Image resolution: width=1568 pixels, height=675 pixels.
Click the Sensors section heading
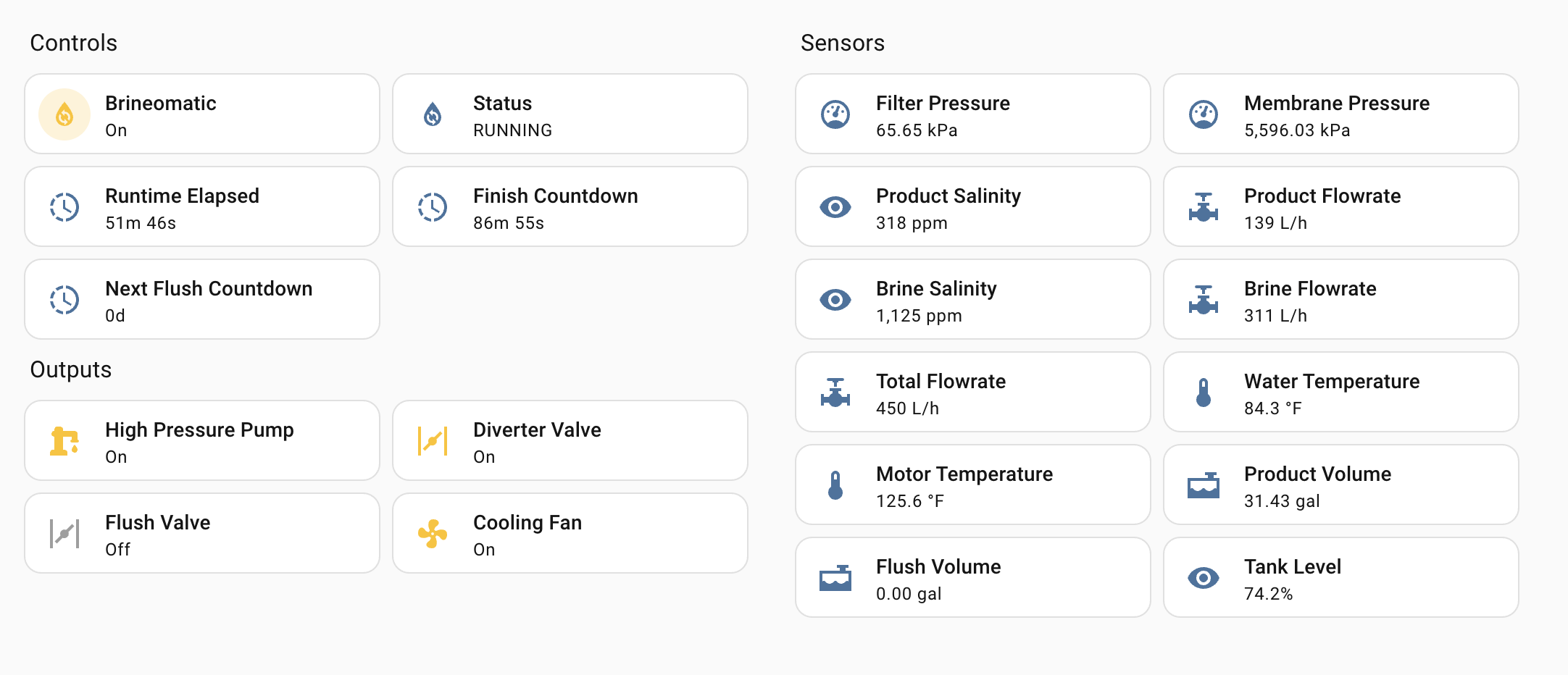coord(843,42)
